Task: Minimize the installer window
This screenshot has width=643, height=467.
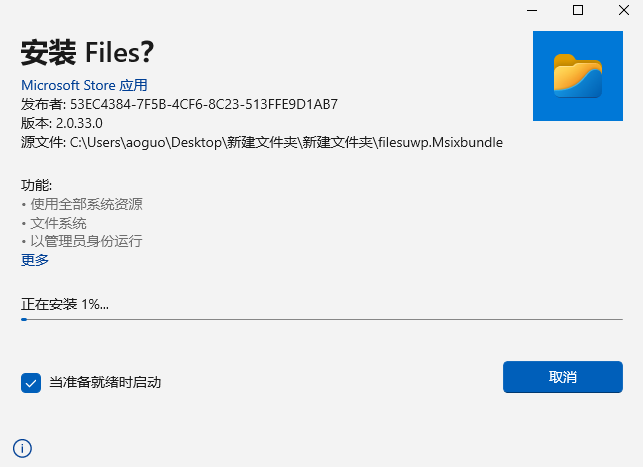Action: [532, 10]
